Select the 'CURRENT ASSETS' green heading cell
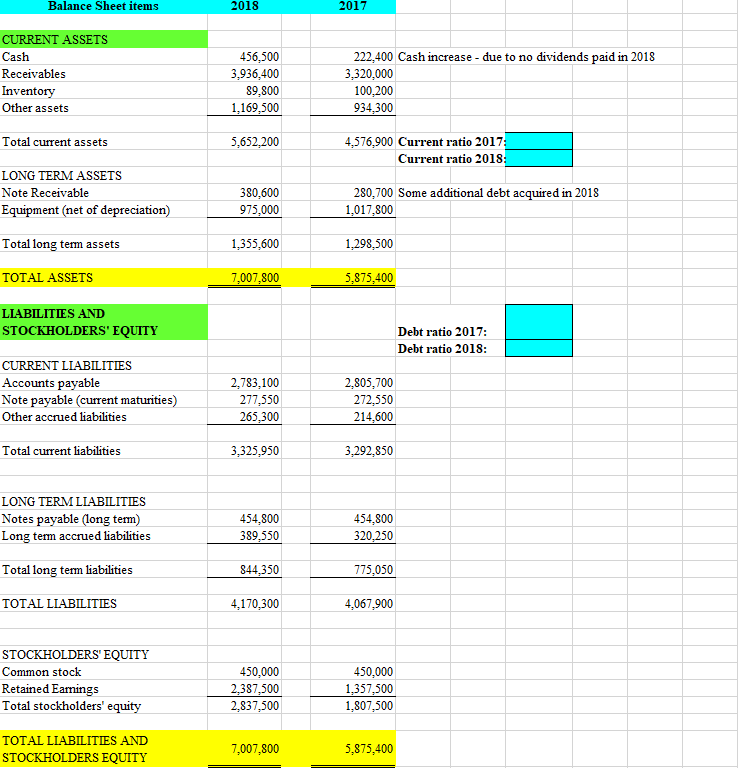 coord(104,39)
